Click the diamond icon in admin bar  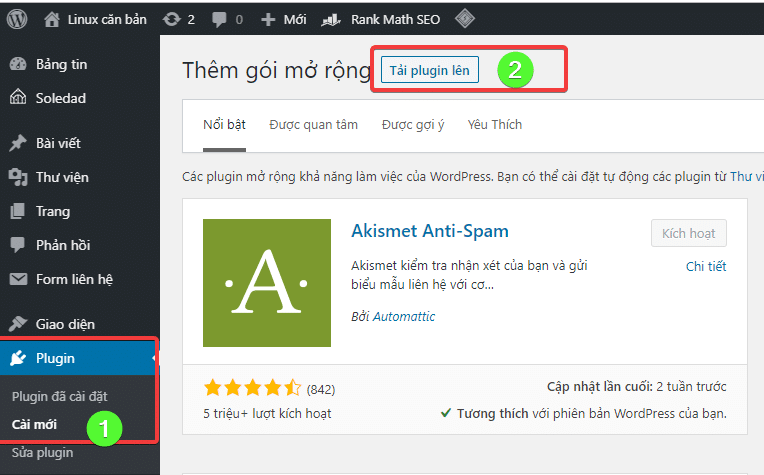click(464, 18)
